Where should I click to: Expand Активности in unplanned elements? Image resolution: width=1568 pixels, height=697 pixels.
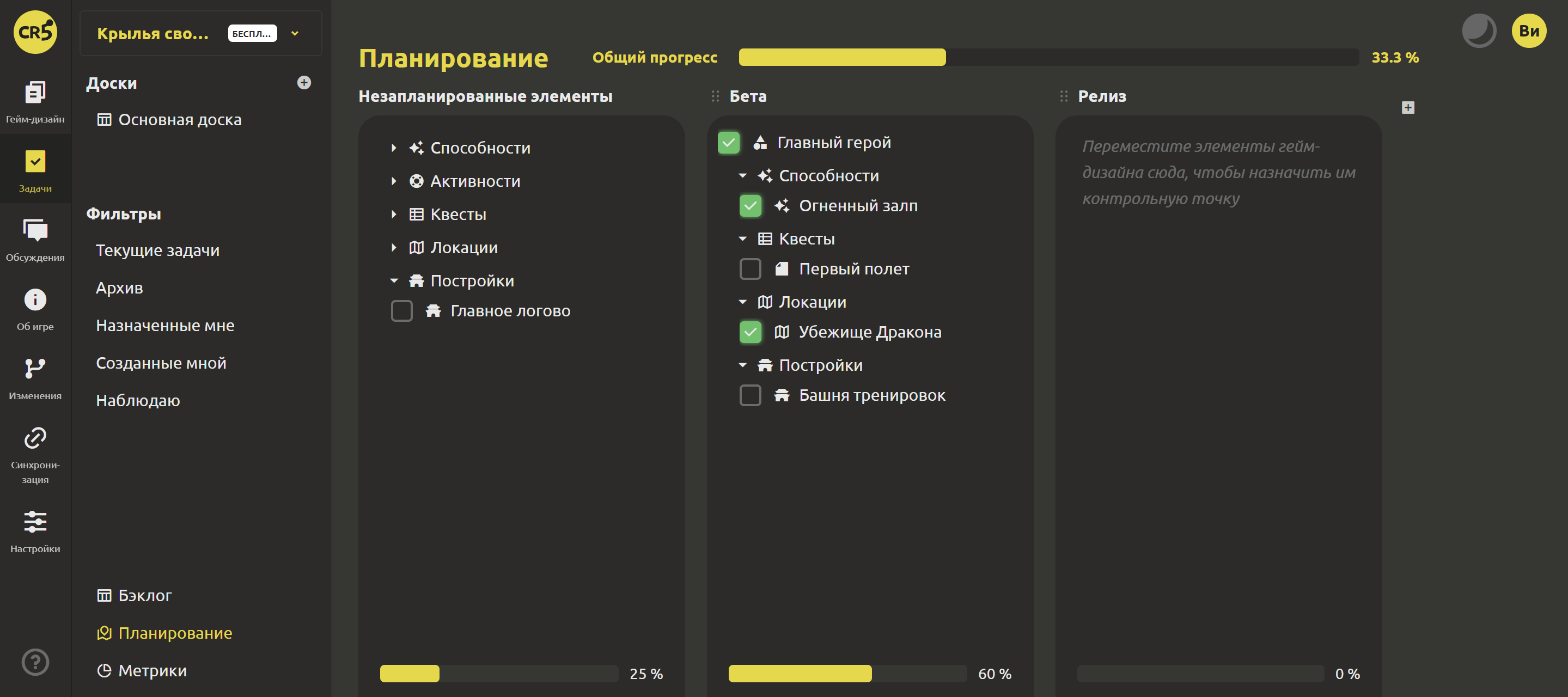pyautogui.click(x=394, y=181)
